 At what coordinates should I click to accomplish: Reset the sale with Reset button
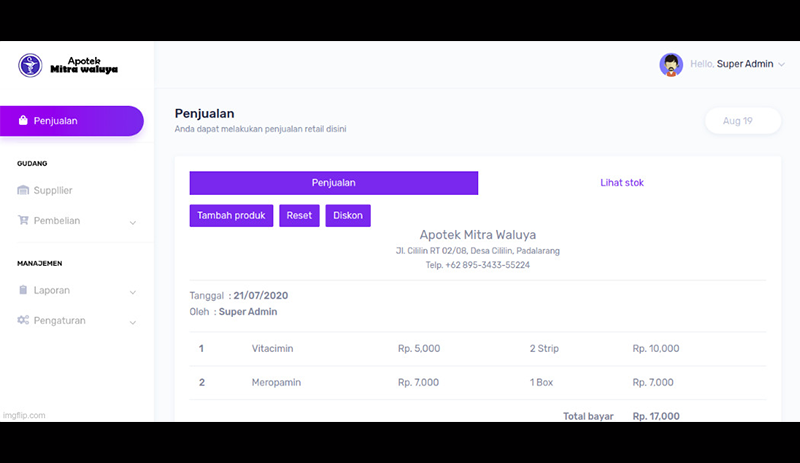(299, 215)
